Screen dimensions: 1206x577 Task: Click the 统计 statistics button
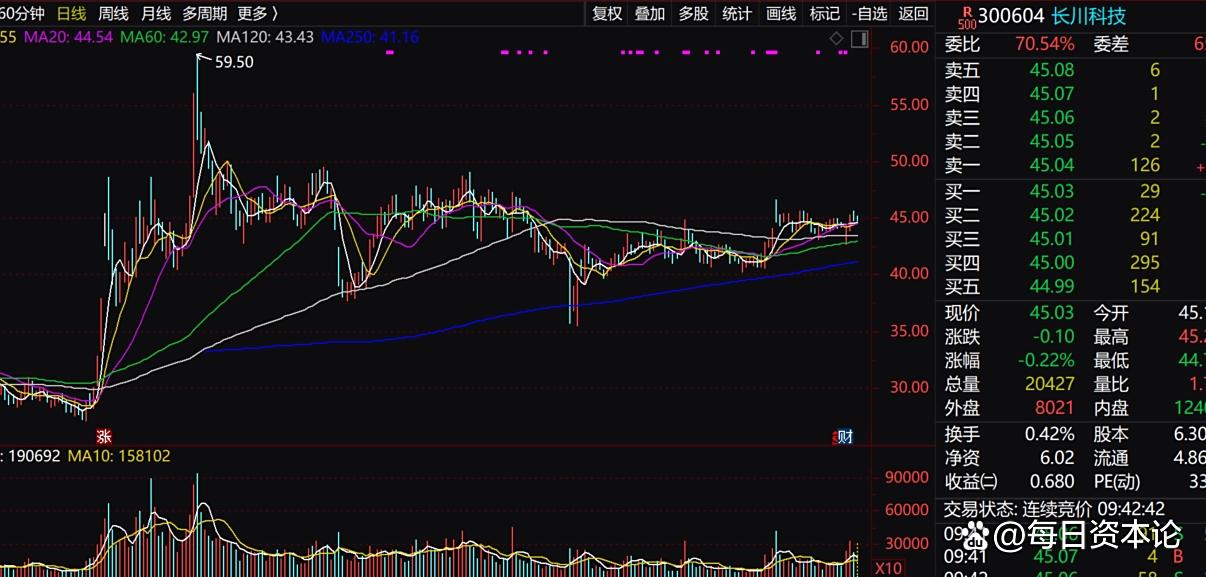coord(737,13)
